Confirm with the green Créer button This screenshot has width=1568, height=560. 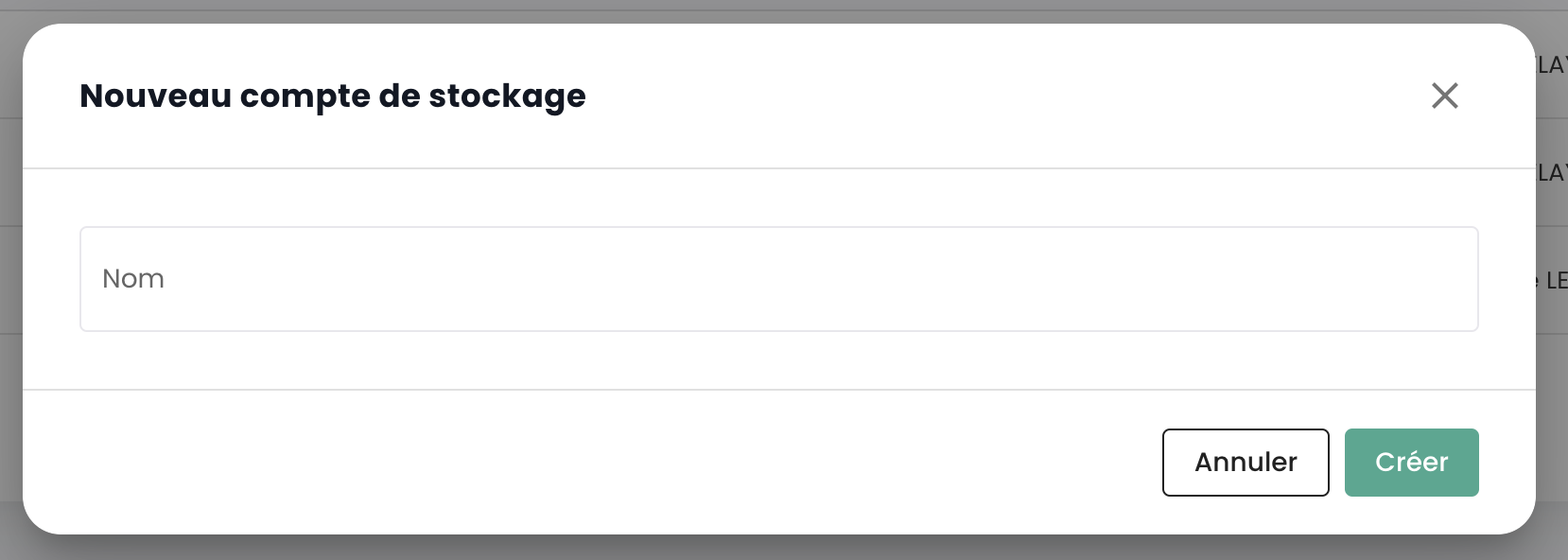point(1411,463)
